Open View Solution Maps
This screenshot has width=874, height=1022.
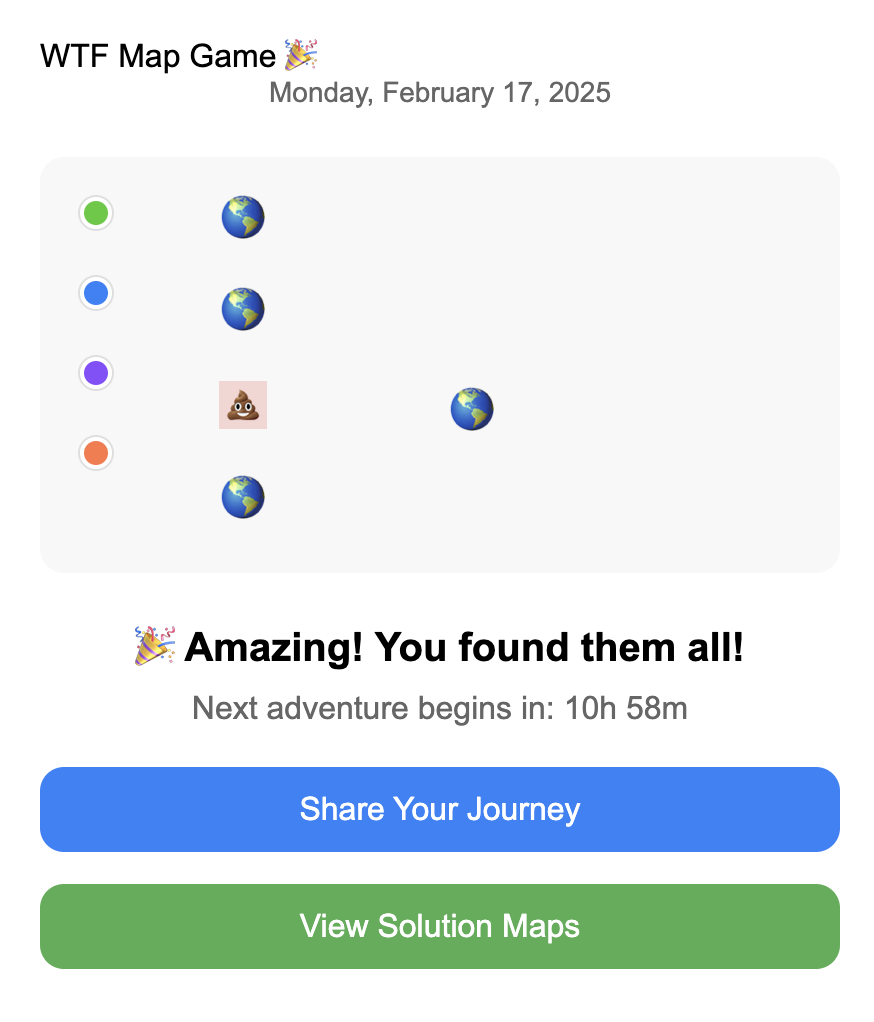tap(439, 926)
